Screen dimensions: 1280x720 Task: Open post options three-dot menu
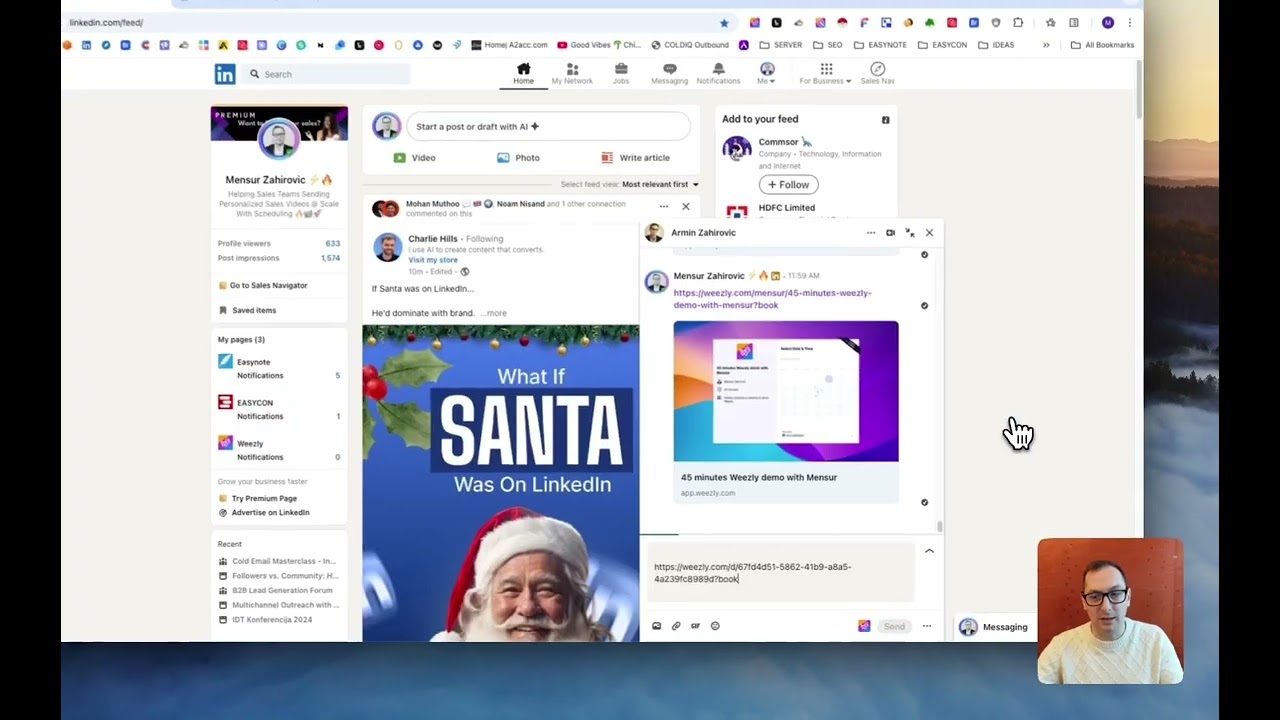663,207
